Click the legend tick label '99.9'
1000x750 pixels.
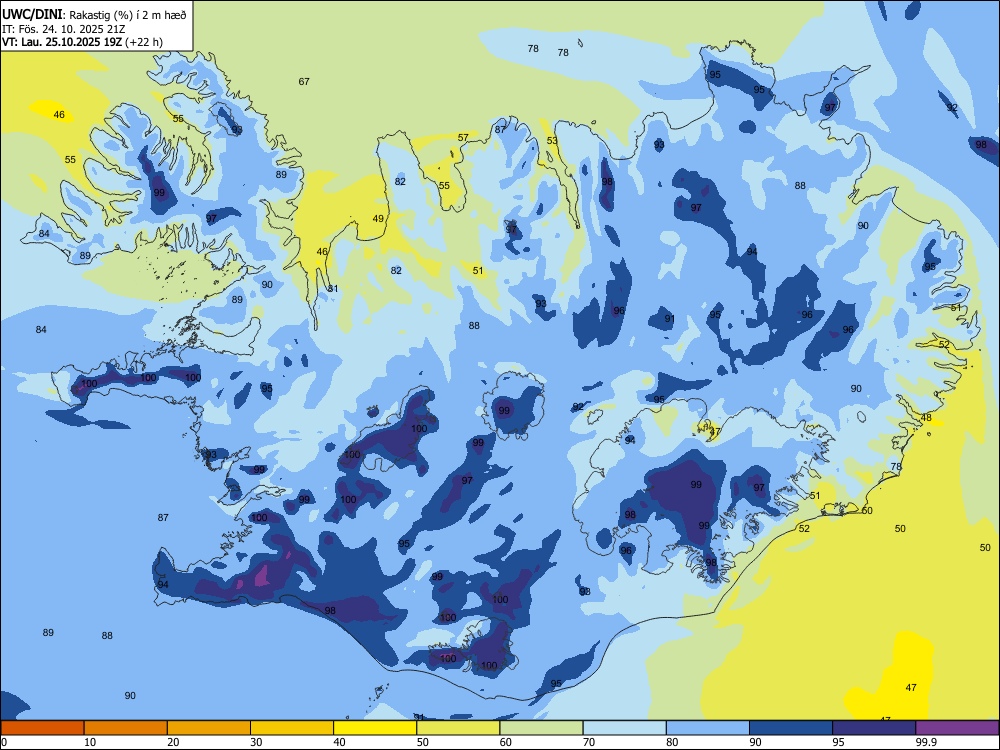[x=927, y=742]
